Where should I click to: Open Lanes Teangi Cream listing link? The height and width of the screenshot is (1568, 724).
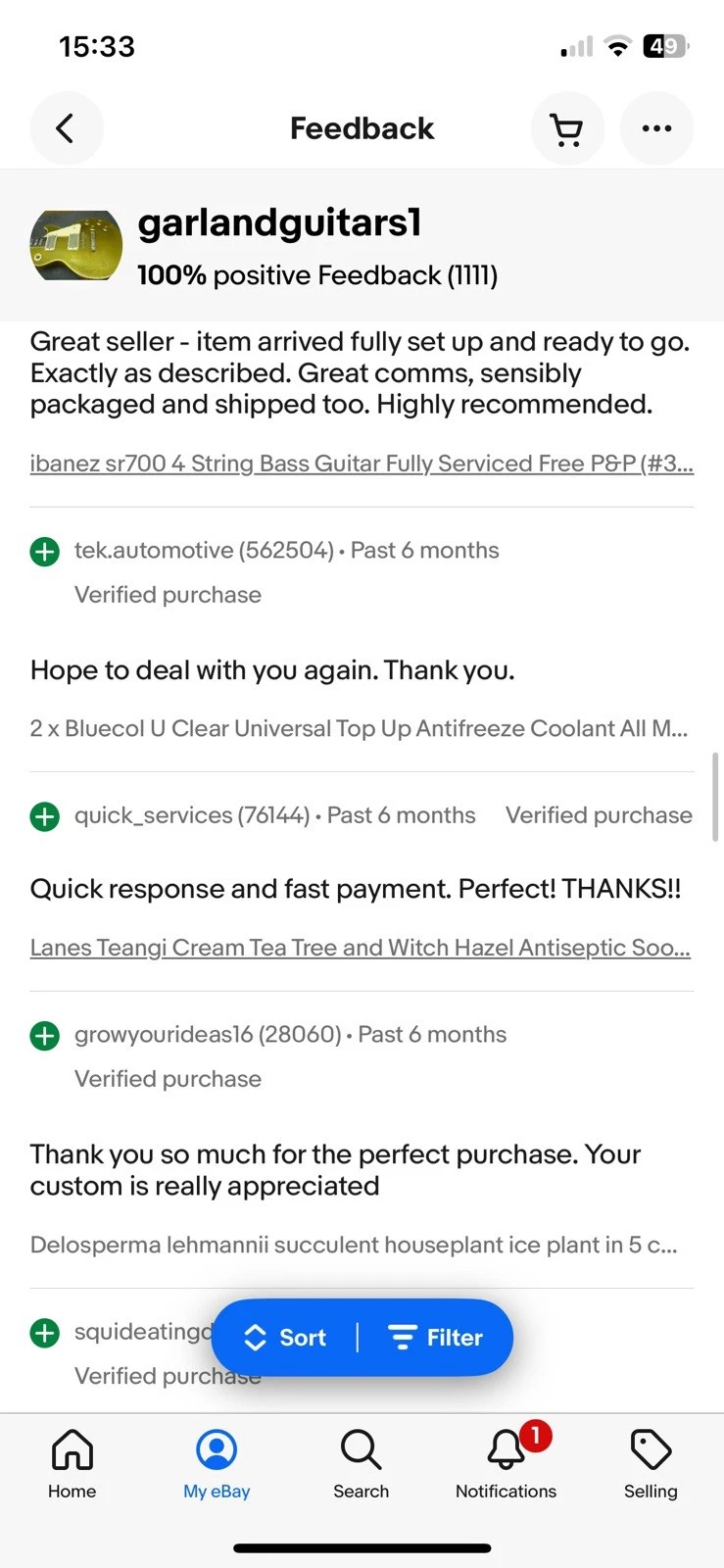[361, 948]
